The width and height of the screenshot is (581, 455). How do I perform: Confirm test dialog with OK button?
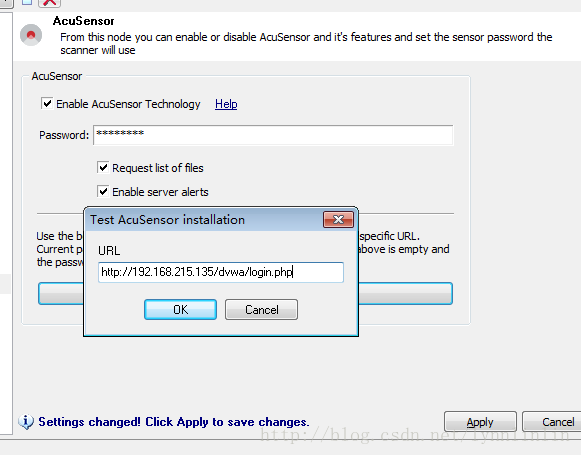tap(180, 309)
